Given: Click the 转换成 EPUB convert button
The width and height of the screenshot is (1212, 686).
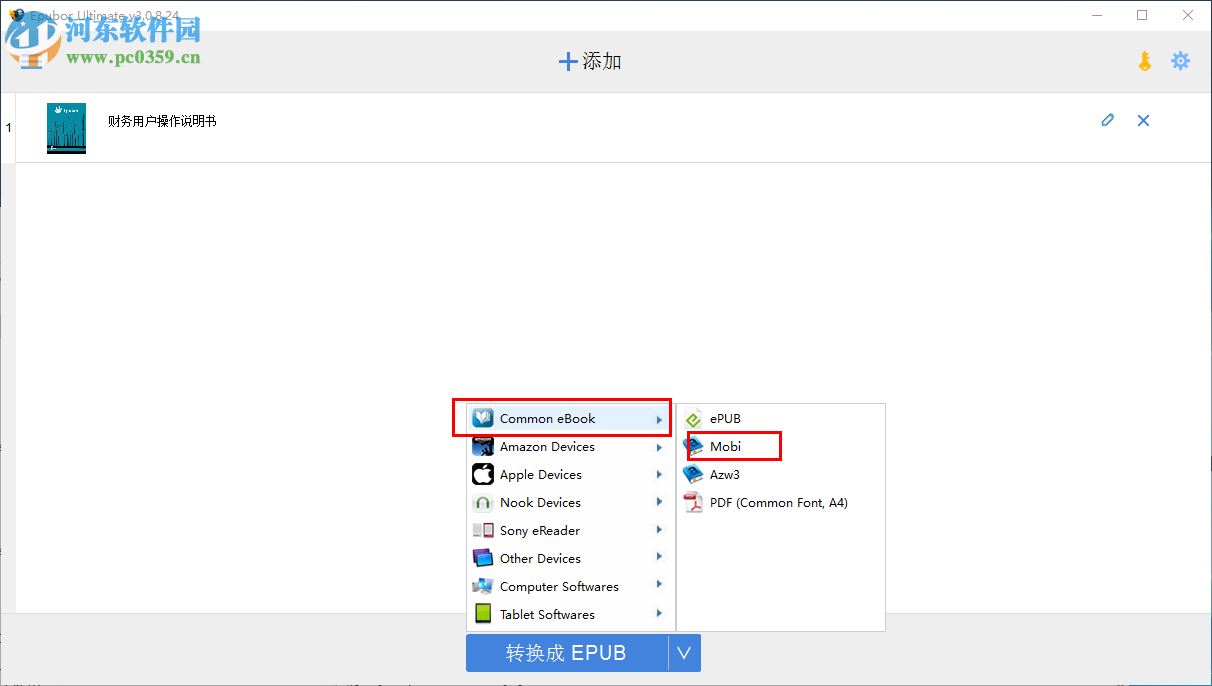Looking at the screenshot, I should [566, 653].
